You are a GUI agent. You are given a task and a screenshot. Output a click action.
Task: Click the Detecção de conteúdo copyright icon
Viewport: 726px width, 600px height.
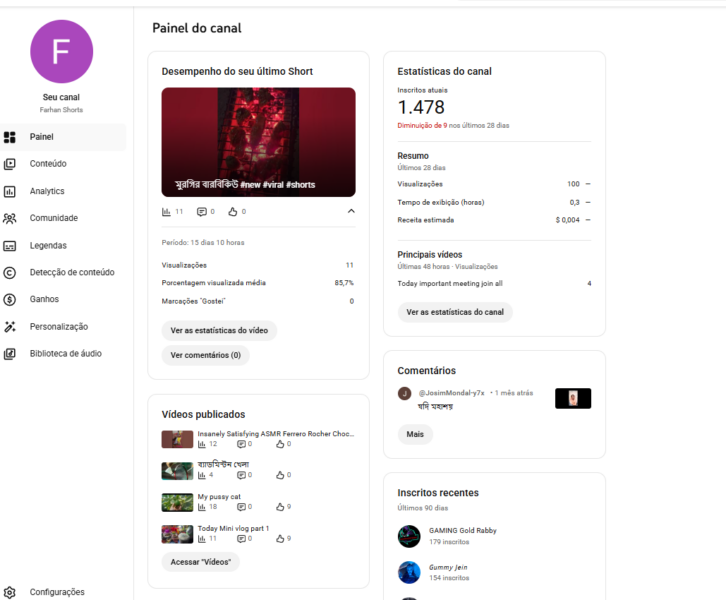click(10, 272)
